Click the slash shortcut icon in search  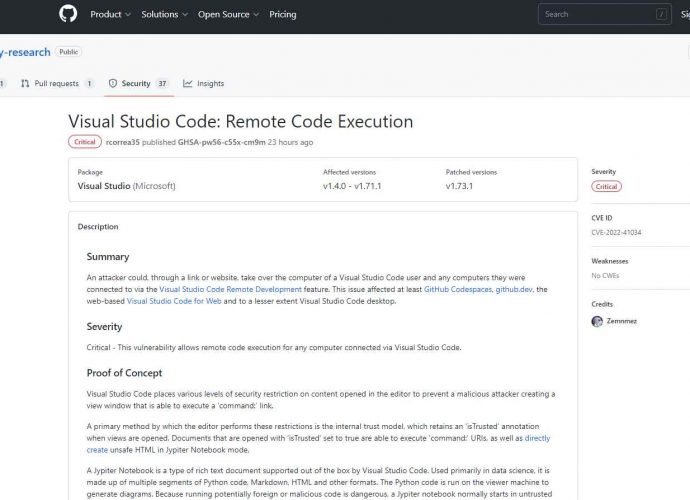[x=661, y=15]
